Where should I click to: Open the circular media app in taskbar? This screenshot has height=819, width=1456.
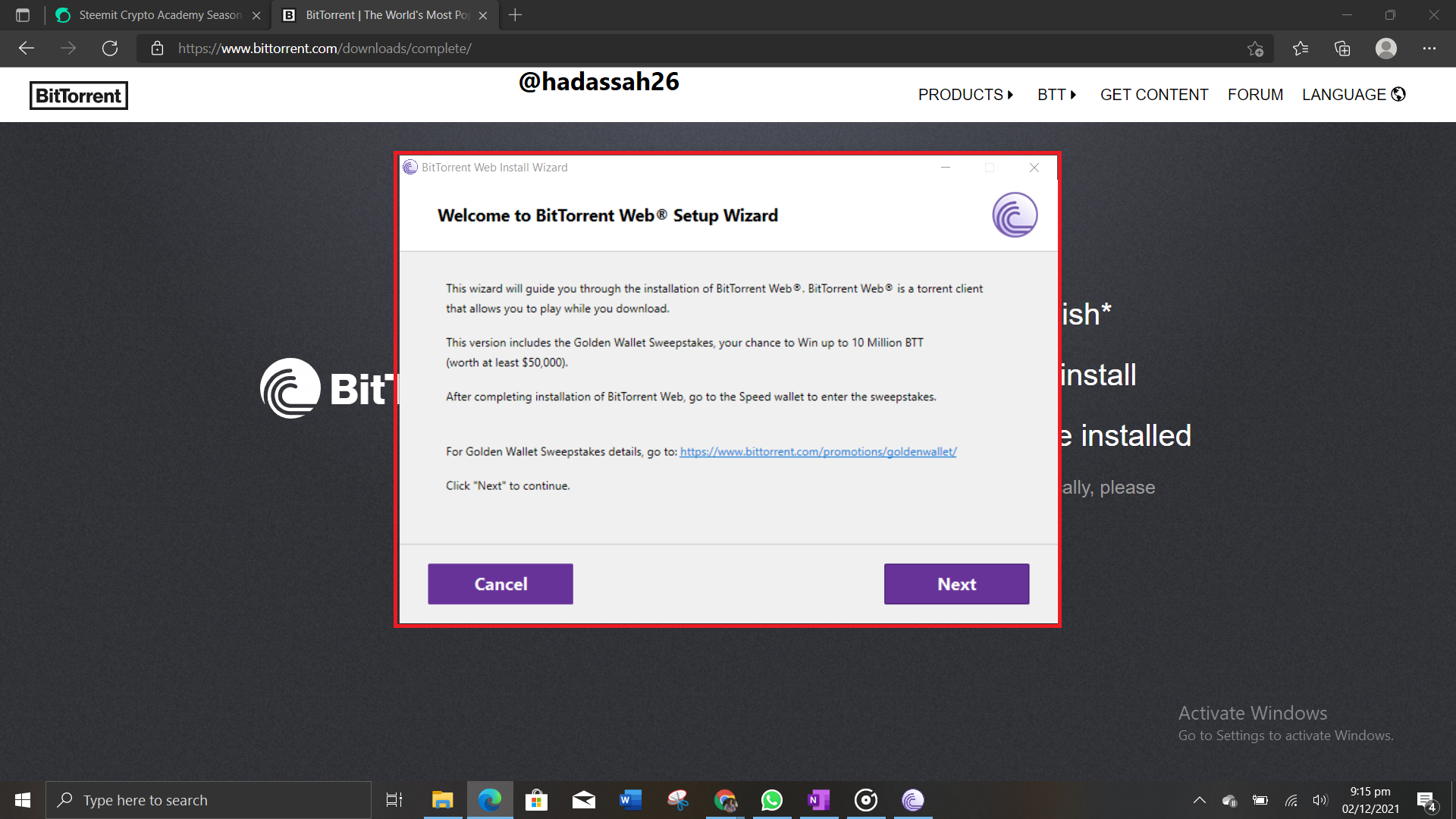tap(866, 800)
